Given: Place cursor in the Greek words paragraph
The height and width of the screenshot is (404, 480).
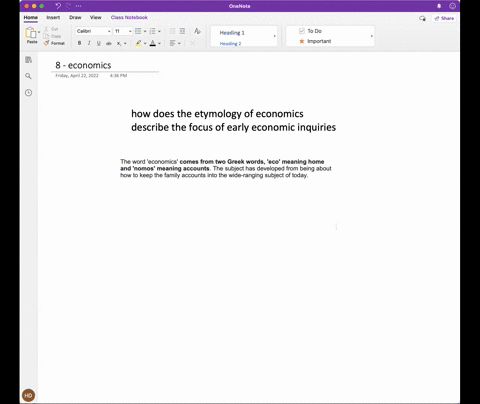Looking at the screenshot, I should 226,168.
